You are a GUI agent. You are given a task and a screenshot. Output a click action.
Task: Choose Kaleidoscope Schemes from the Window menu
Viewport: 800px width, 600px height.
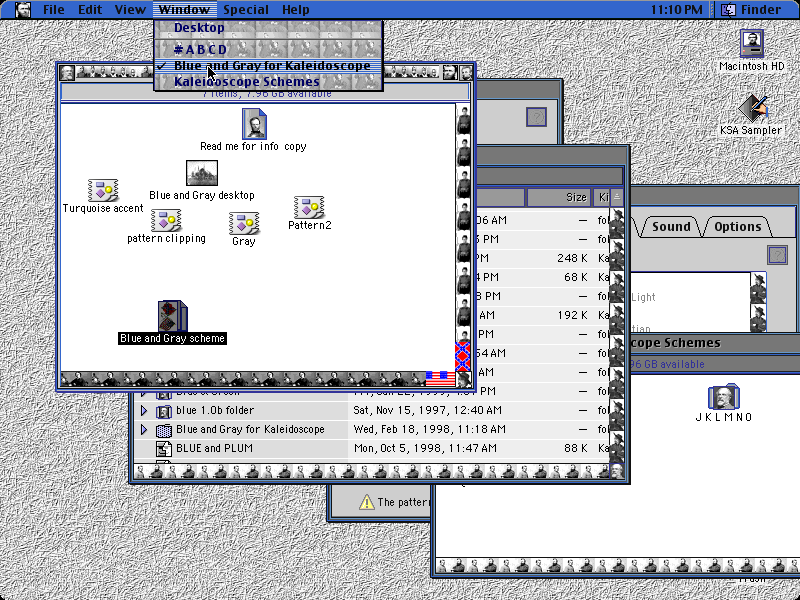pyautogui.click(x=268, y=82)
